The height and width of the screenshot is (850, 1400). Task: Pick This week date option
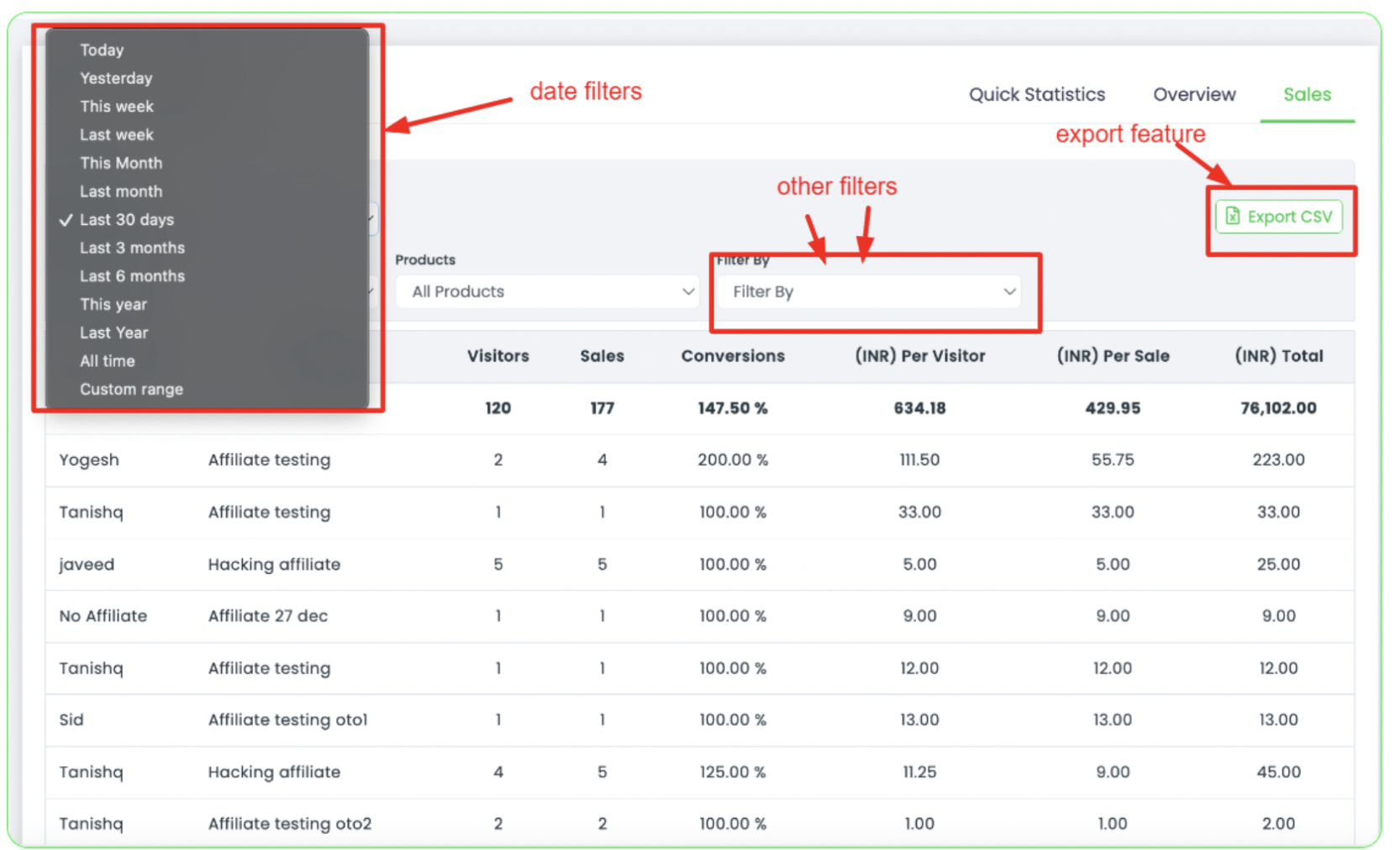click(x=117, y=107)
